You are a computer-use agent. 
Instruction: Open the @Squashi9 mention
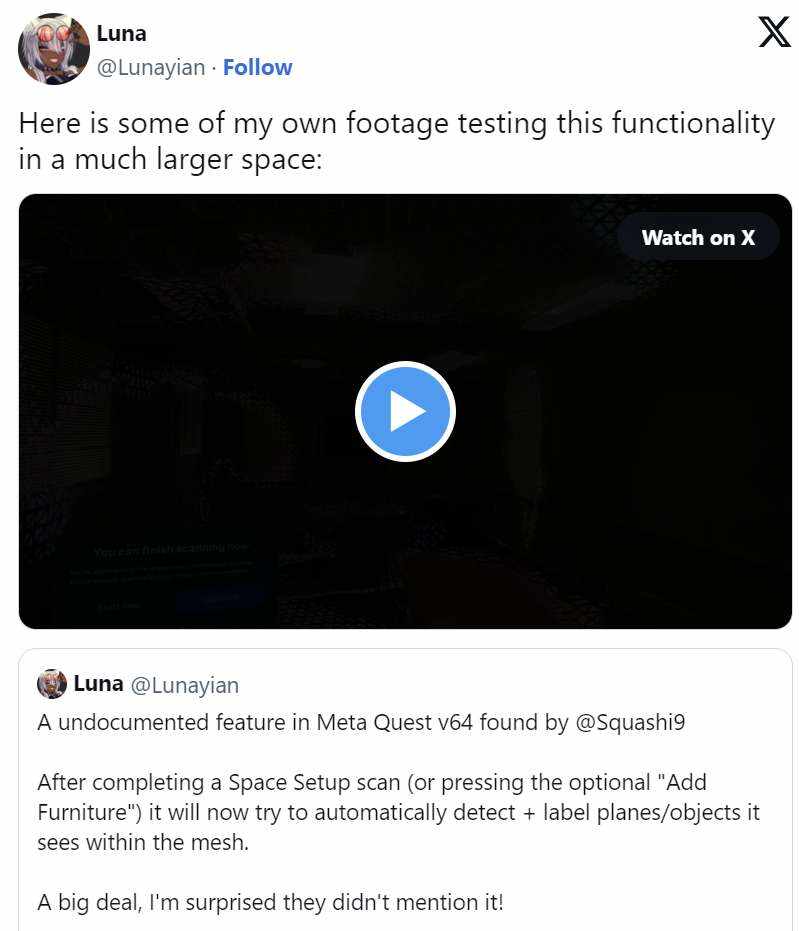pos(630,723)
